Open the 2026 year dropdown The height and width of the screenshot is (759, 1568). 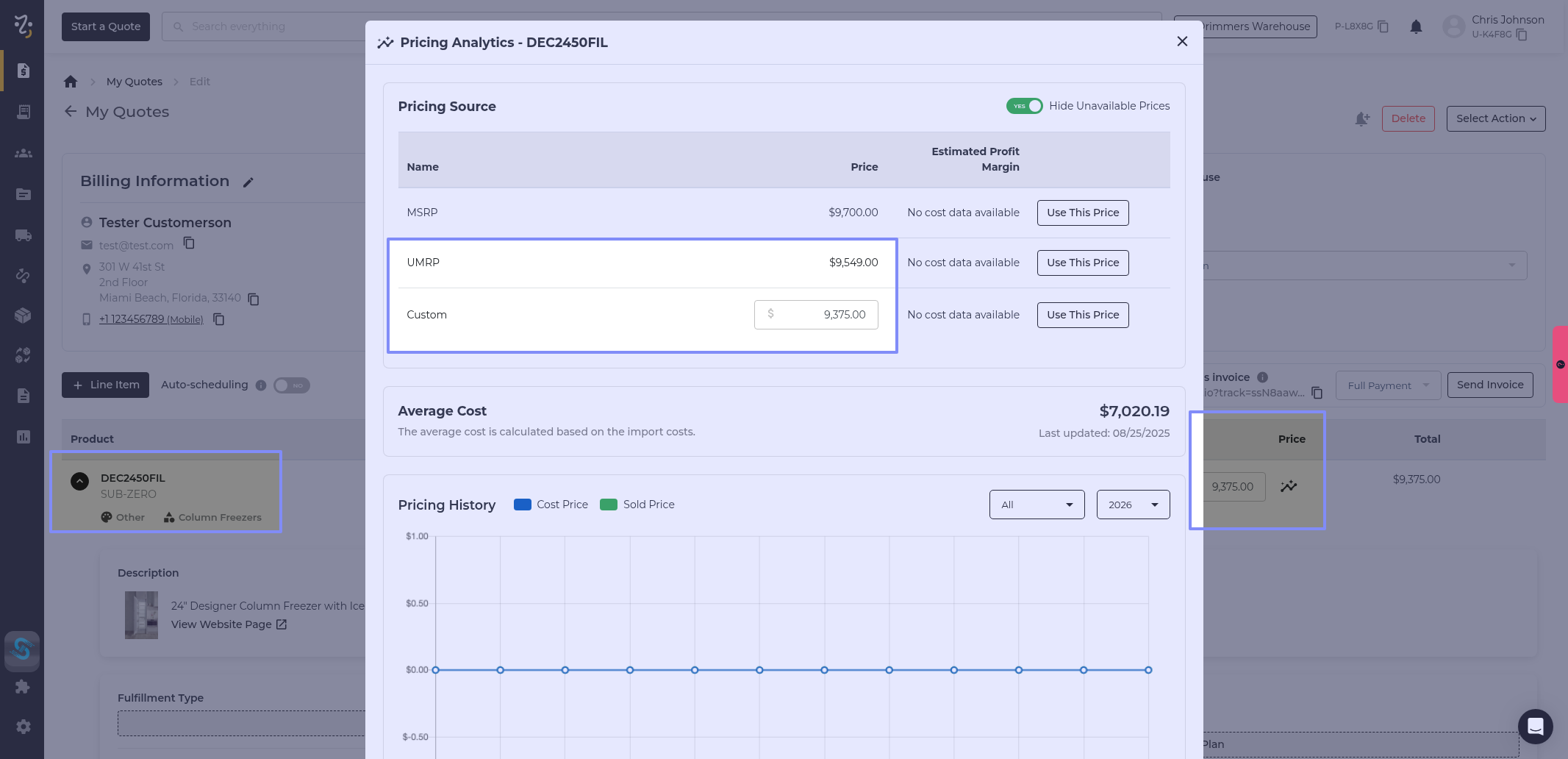pyautogui.click(x=1133, y=505)
